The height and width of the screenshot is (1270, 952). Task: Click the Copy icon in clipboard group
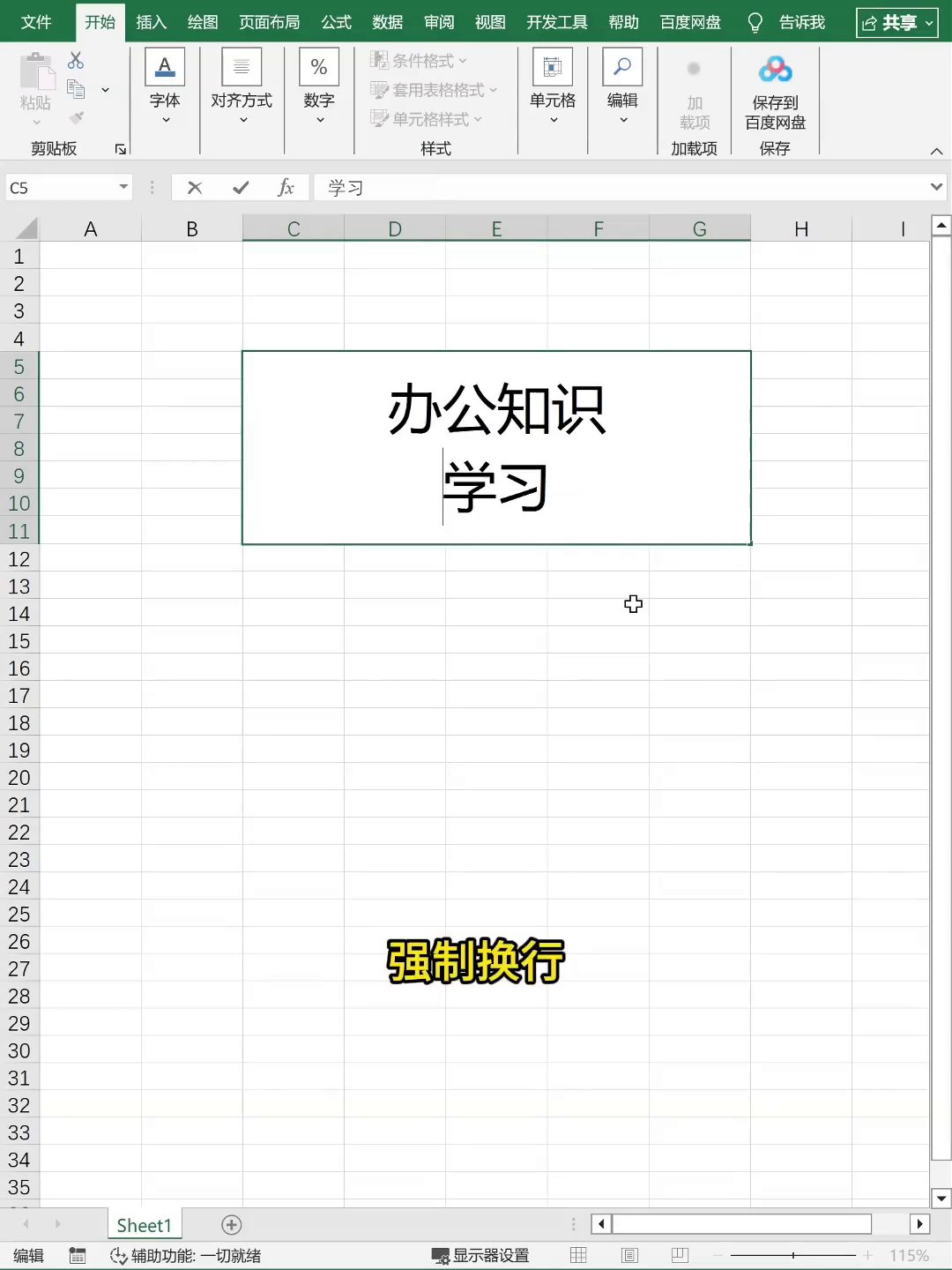click(76, 89)
